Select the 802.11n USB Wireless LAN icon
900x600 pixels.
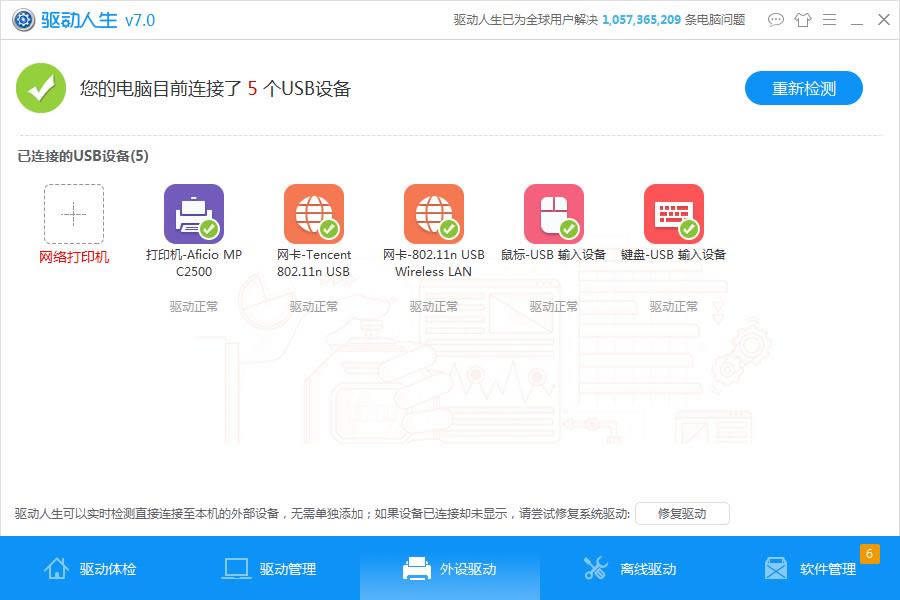pyautogui.click(x=434, y=214)
